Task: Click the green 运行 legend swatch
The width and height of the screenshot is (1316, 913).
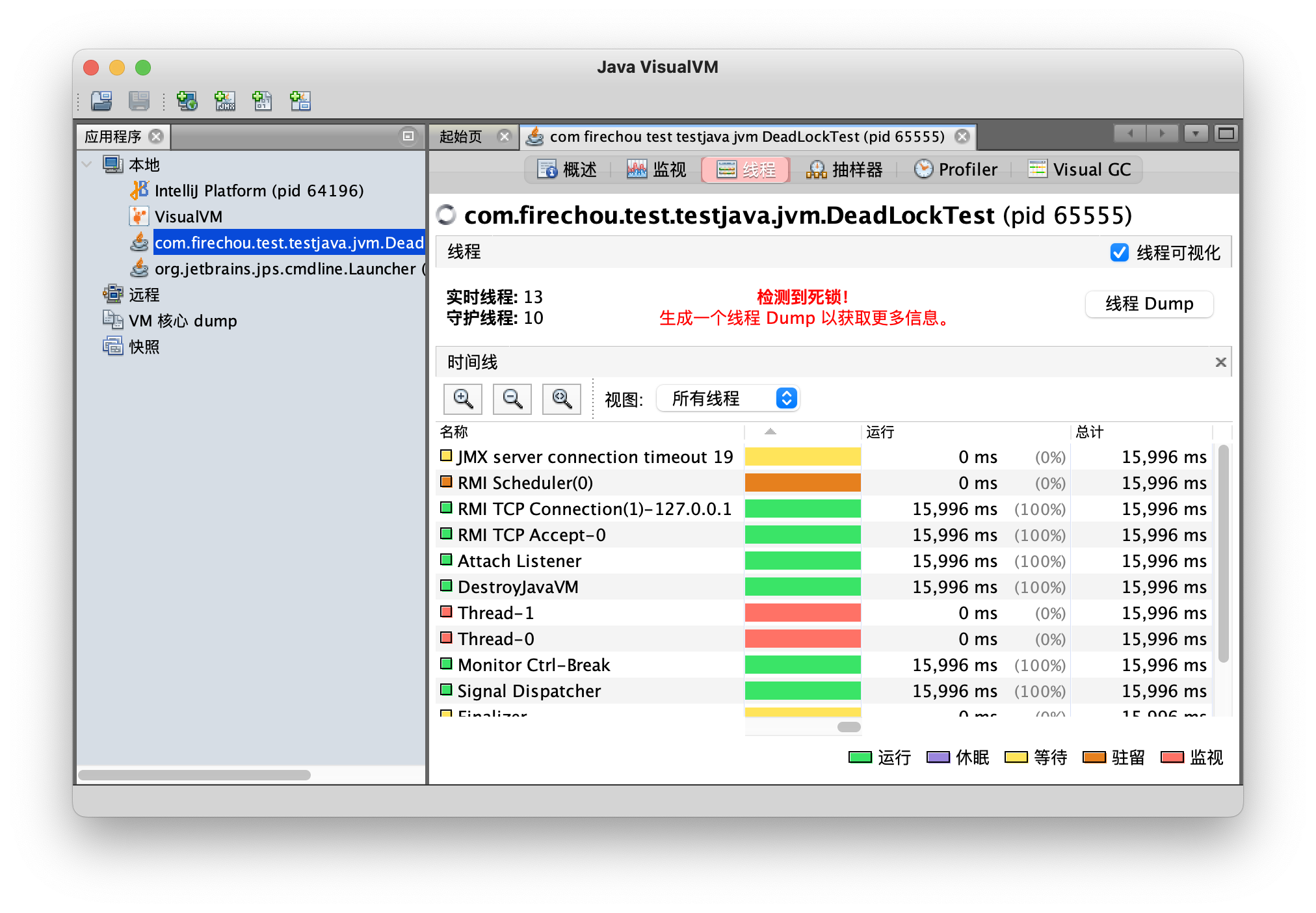Action: (858, 757)
